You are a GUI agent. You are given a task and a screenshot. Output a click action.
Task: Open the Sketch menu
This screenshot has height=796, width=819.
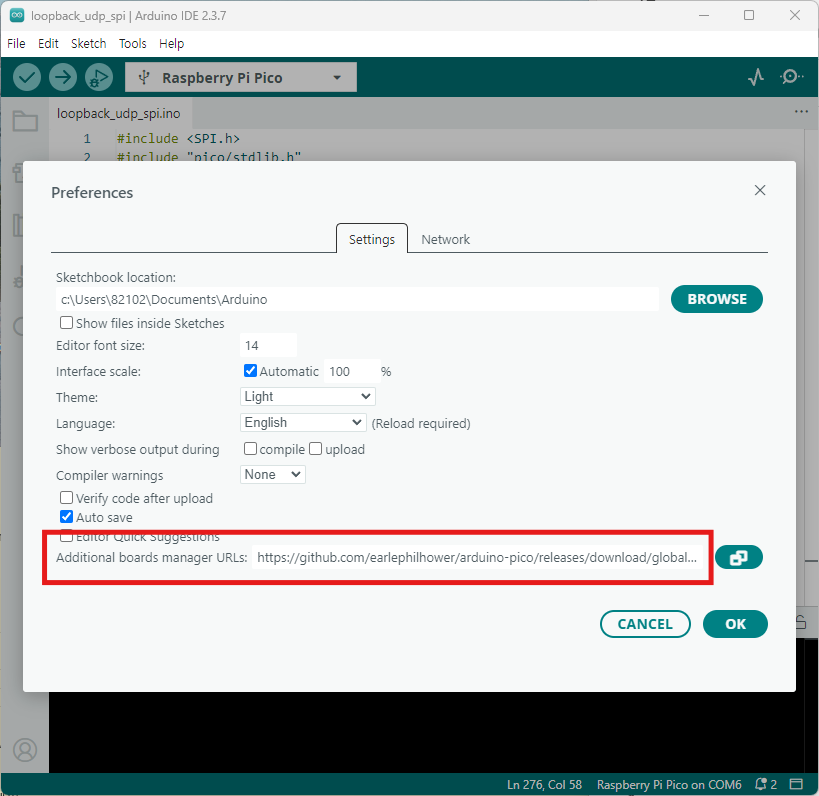click(x=88, y=44)
